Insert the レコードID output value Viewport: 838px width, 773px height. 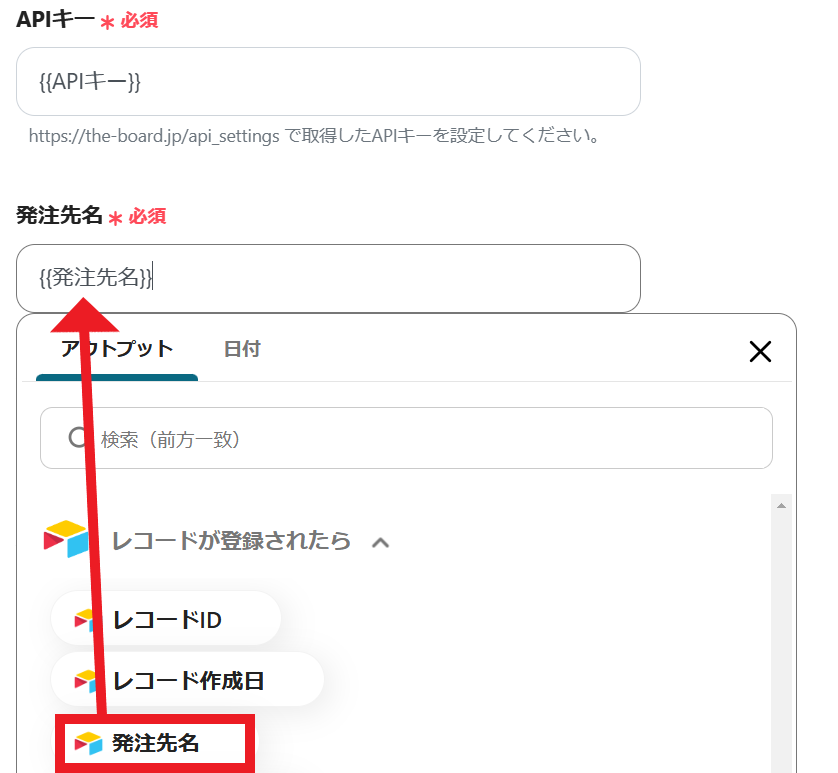[166, 618]
